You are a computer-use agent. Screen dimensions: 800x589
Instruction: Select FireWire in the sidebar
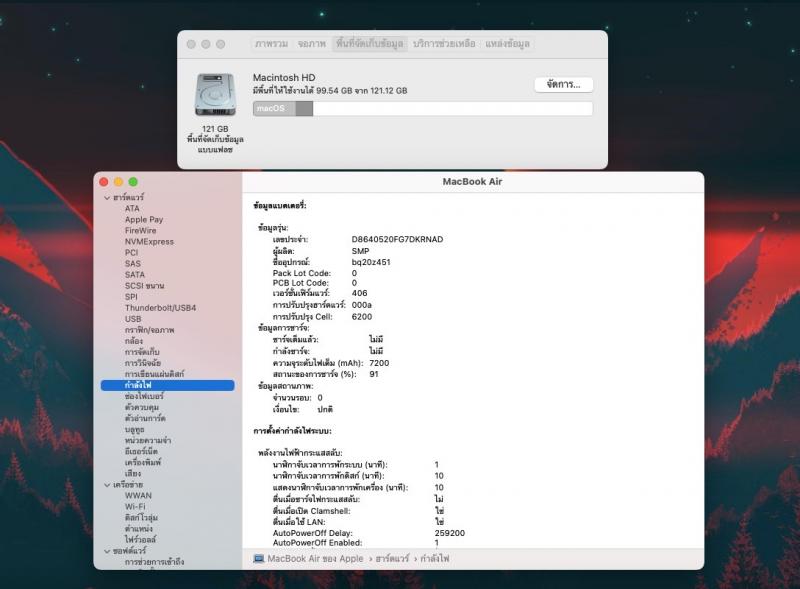(141, 231)
